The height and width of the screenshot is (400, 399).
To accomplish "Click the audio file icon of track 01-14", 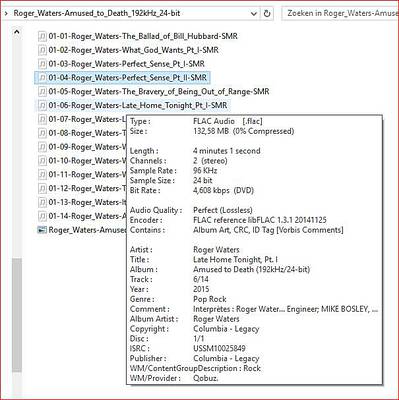I will [42, 216].
